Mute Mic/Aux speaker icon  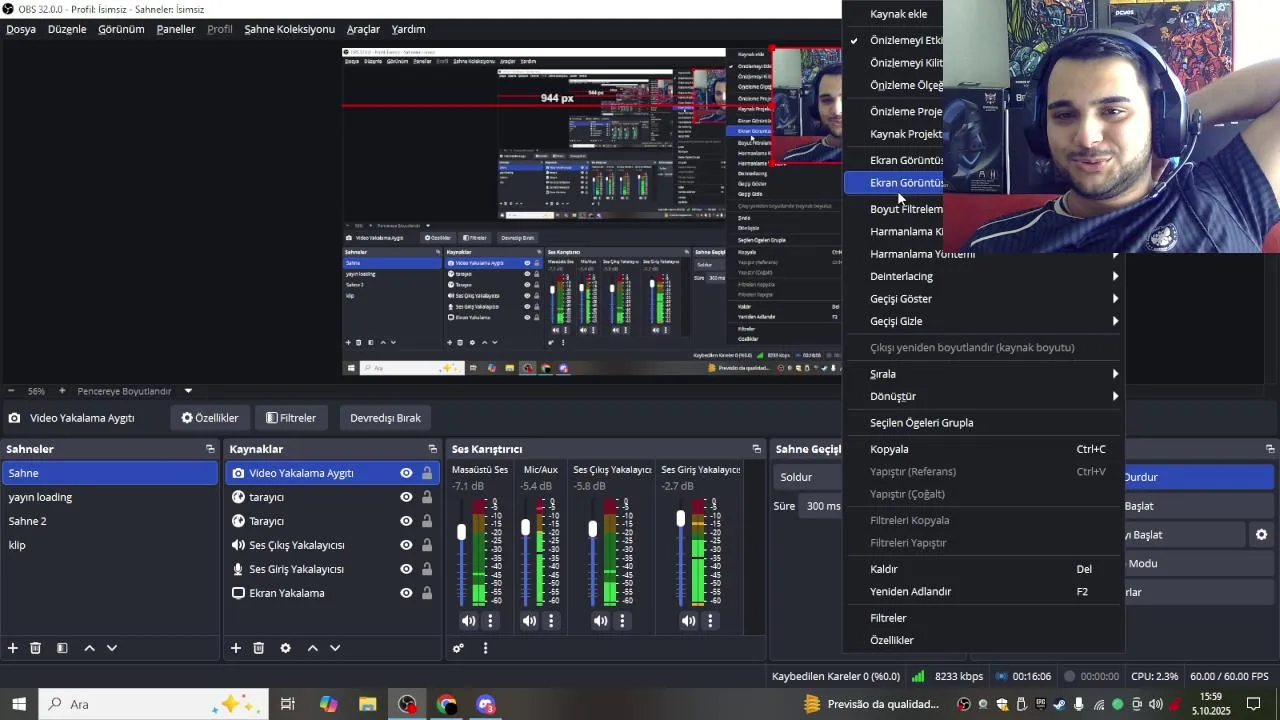coord(529,621)
